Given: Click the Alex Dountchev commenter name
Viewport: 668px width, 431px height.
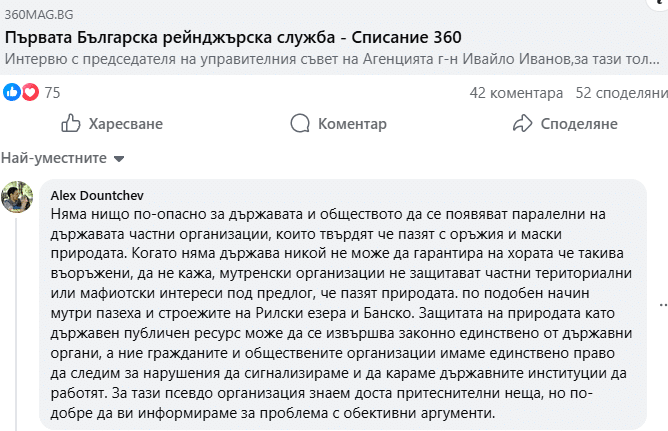Looking at the screenshot, I should (97, 195).
